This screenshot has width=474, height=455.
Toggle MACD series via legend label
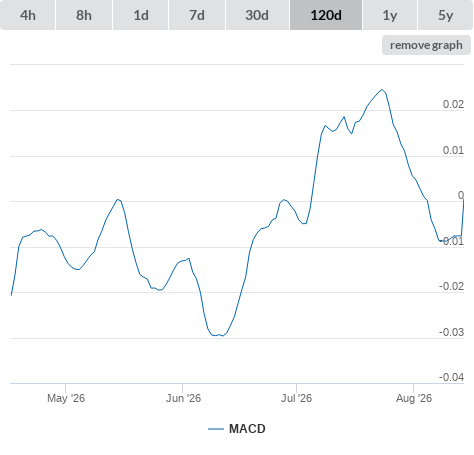point(247,429)
